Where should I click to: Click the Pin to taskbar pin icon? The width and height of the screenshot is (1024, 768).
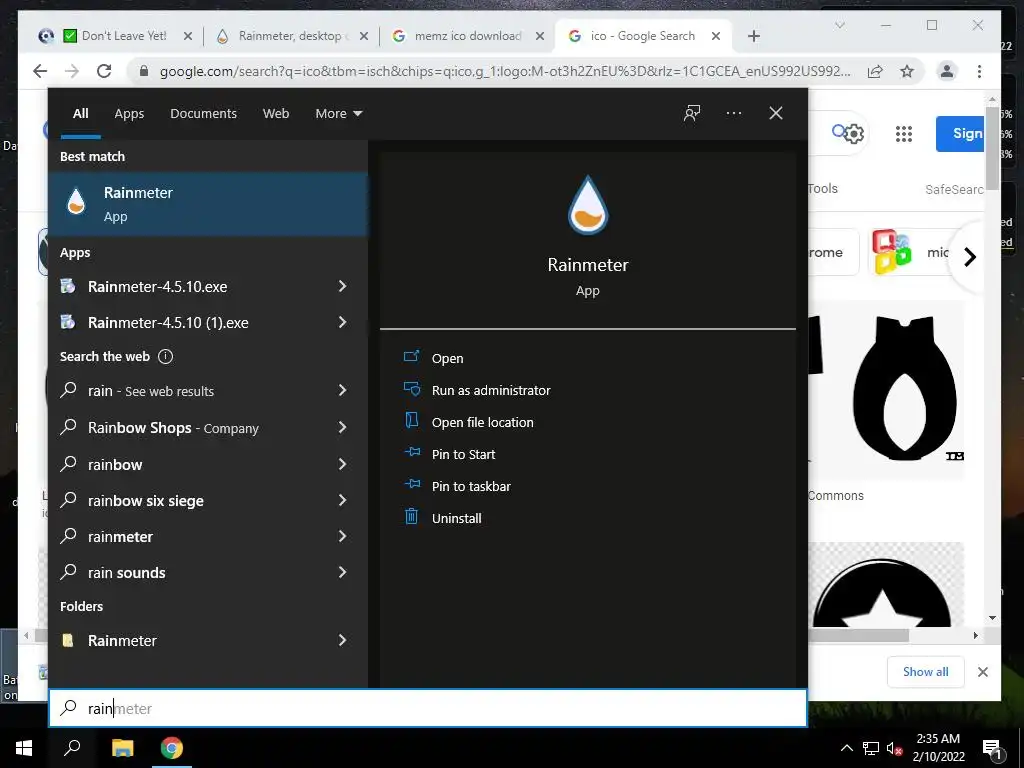click(411, 484)
